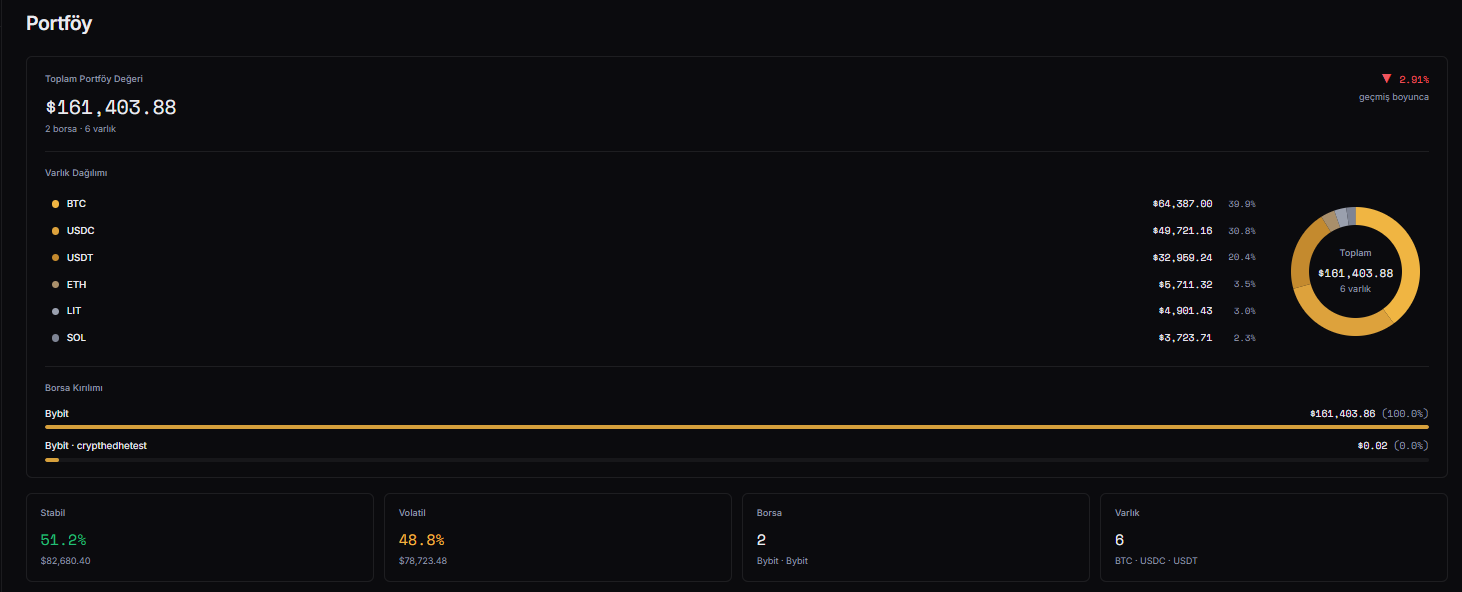The height and width of the screenshot is (592, 1462).
Task: Select the USDC asset name
Action: click(x=81, y=231)
